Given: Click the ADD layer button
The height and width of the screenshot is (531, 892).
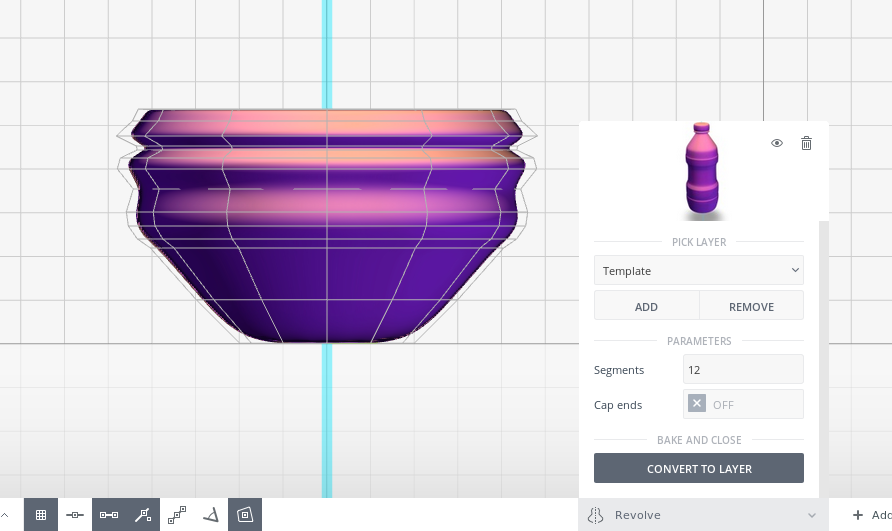Looking at the screenshot, I should (646, 306).
